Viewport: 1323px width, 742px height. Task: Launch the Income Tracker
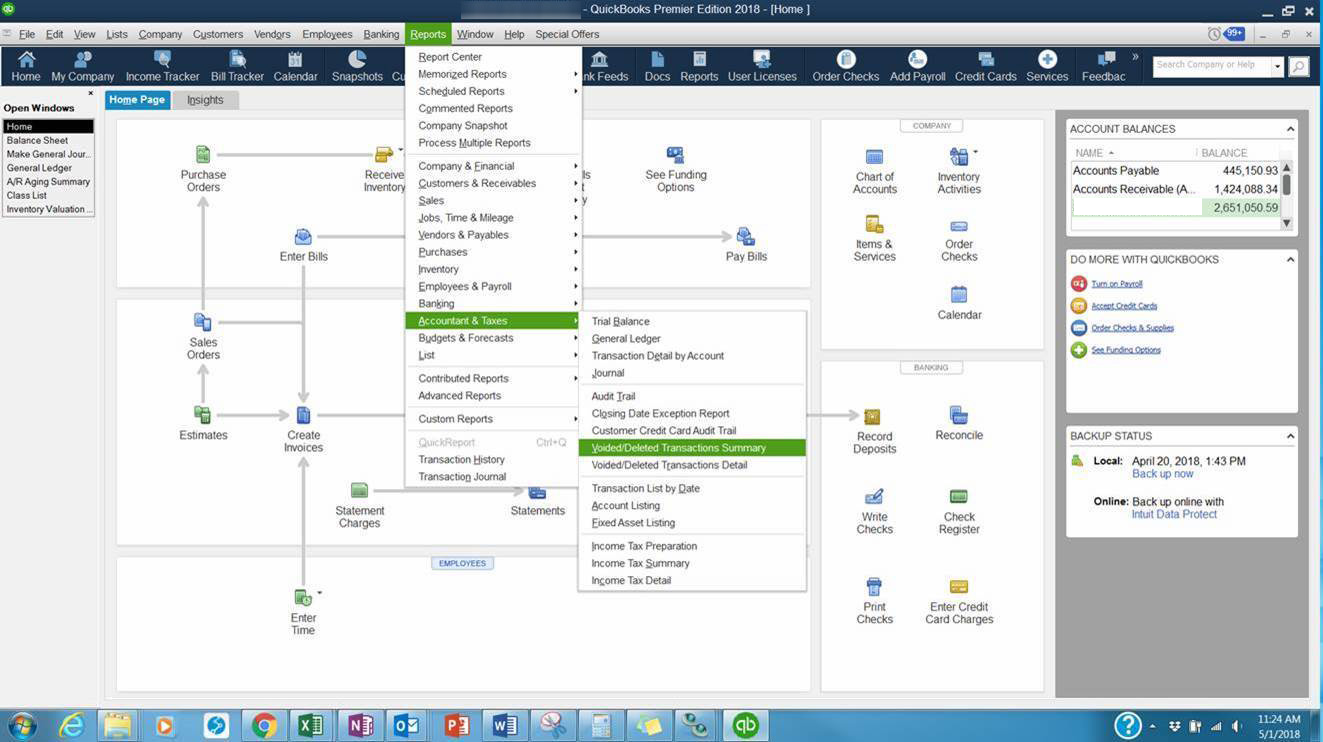coord(162,66)
